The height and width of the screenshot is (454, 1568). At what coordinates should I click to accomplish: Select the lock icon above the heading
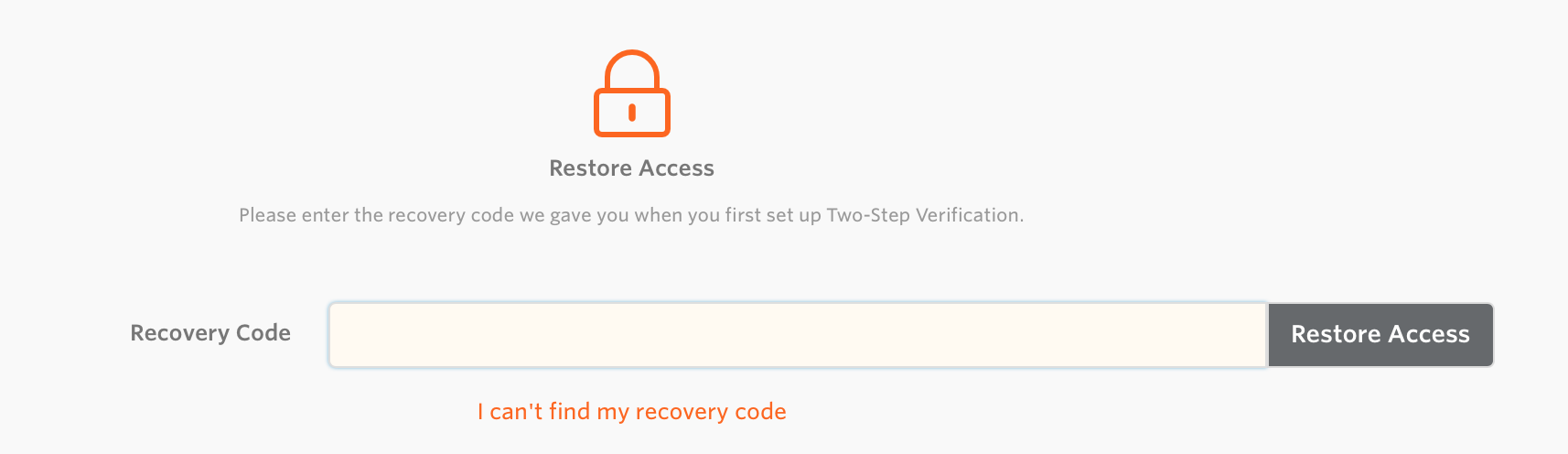632,93
